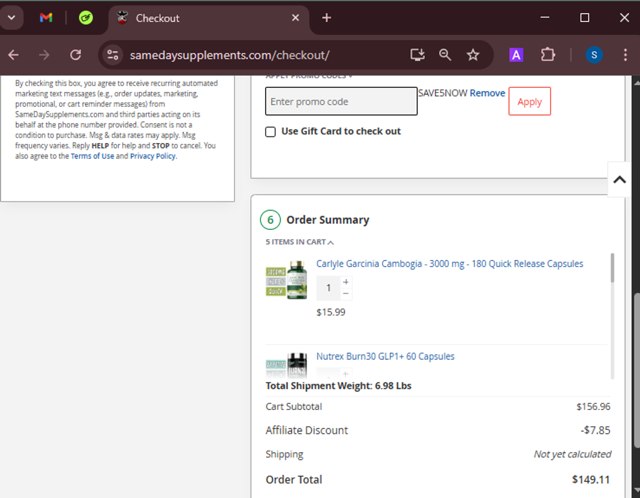The image size is (640, 498).
Task: Increase Garcinia Cambogia quantity with plus
Action: pos(346,282)
